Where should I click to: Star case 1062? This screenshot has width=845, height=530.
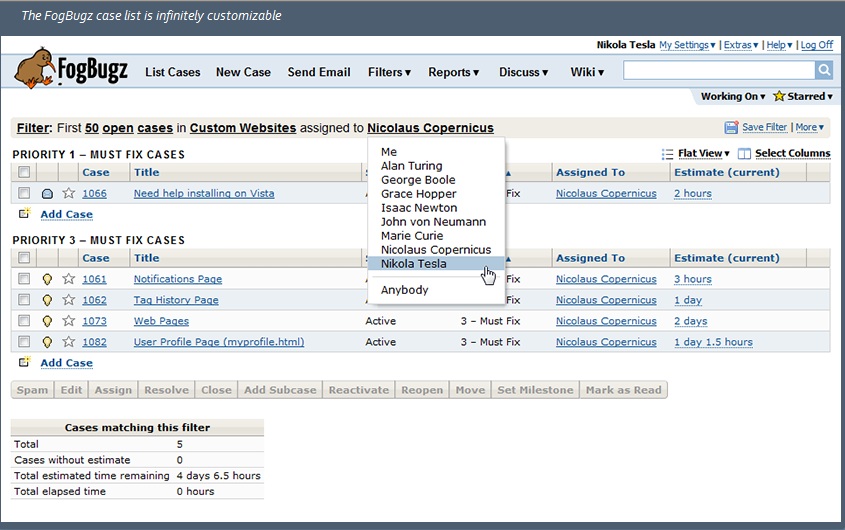click(68, 300)
